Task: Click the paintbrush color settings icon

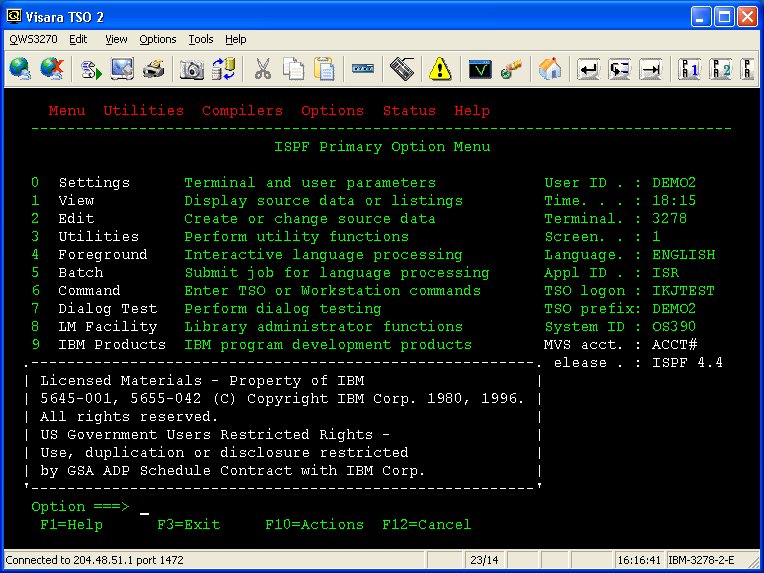Action: tap(511, 69)
